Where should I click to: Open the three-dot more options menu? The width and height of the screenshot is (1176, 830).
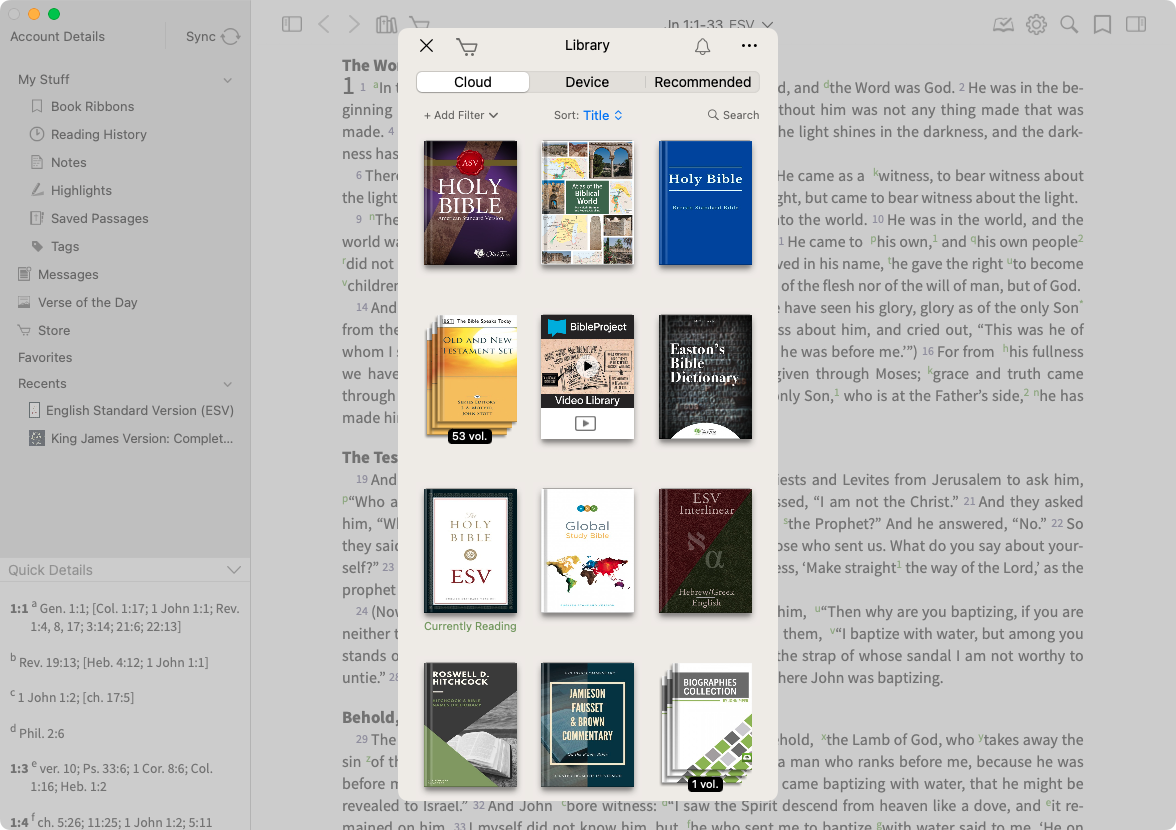749,46
